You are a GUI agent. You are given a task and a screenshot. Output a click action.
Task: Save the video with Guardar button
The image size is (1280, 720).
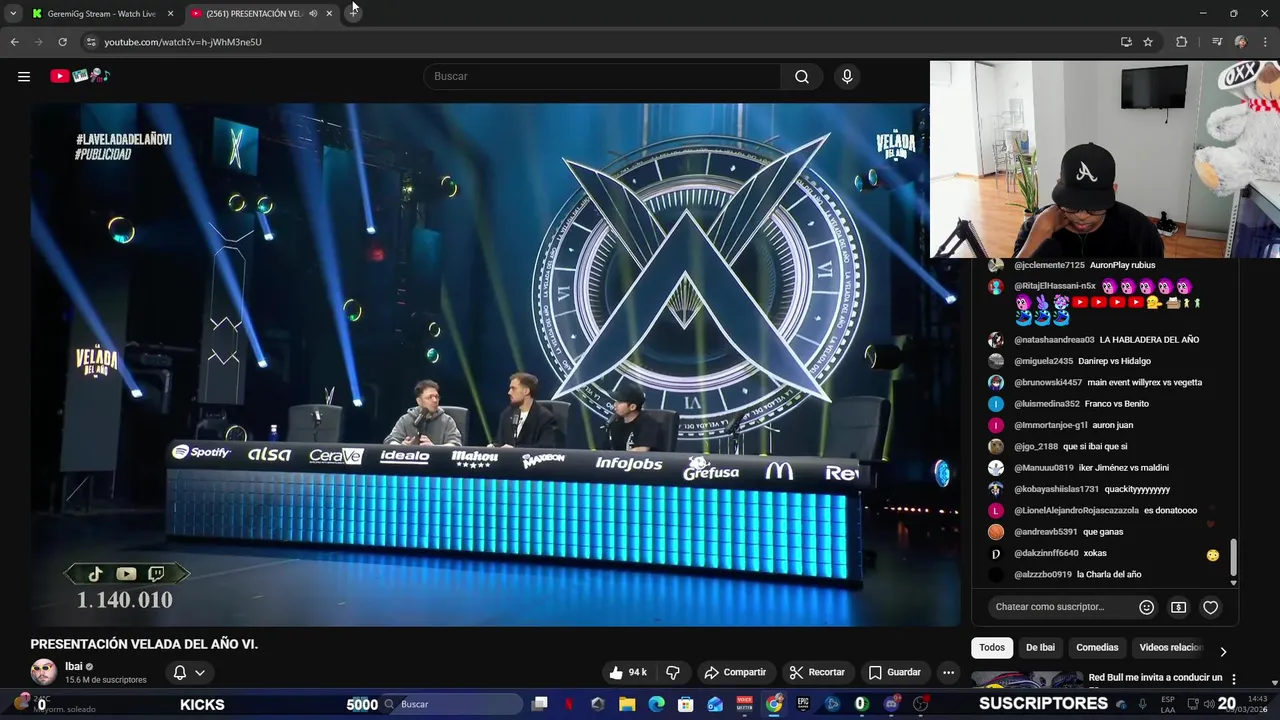[x=895, y=672]
